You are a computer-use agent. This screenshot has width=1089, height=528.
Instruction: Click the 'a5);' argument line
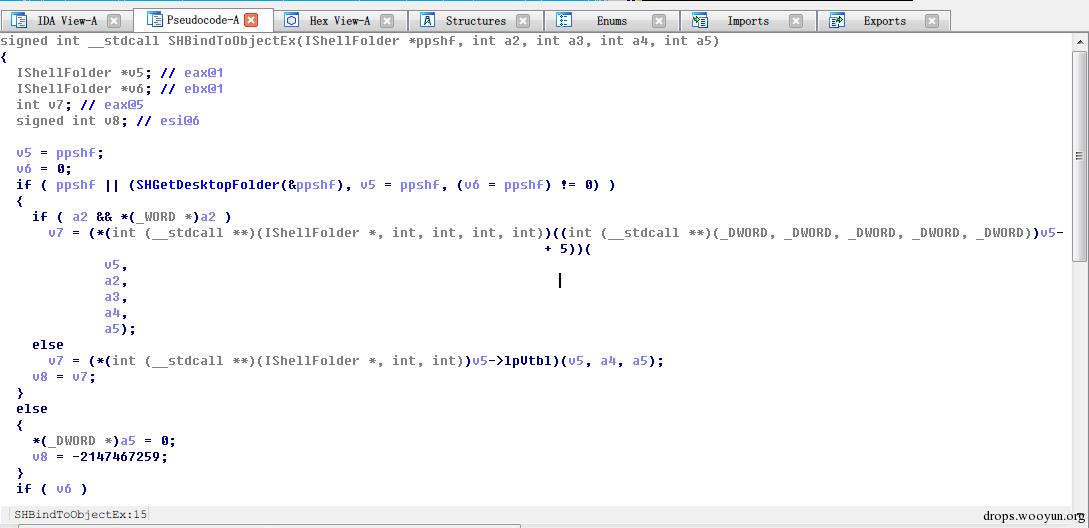pyautogui.click(x=120, y=329)
